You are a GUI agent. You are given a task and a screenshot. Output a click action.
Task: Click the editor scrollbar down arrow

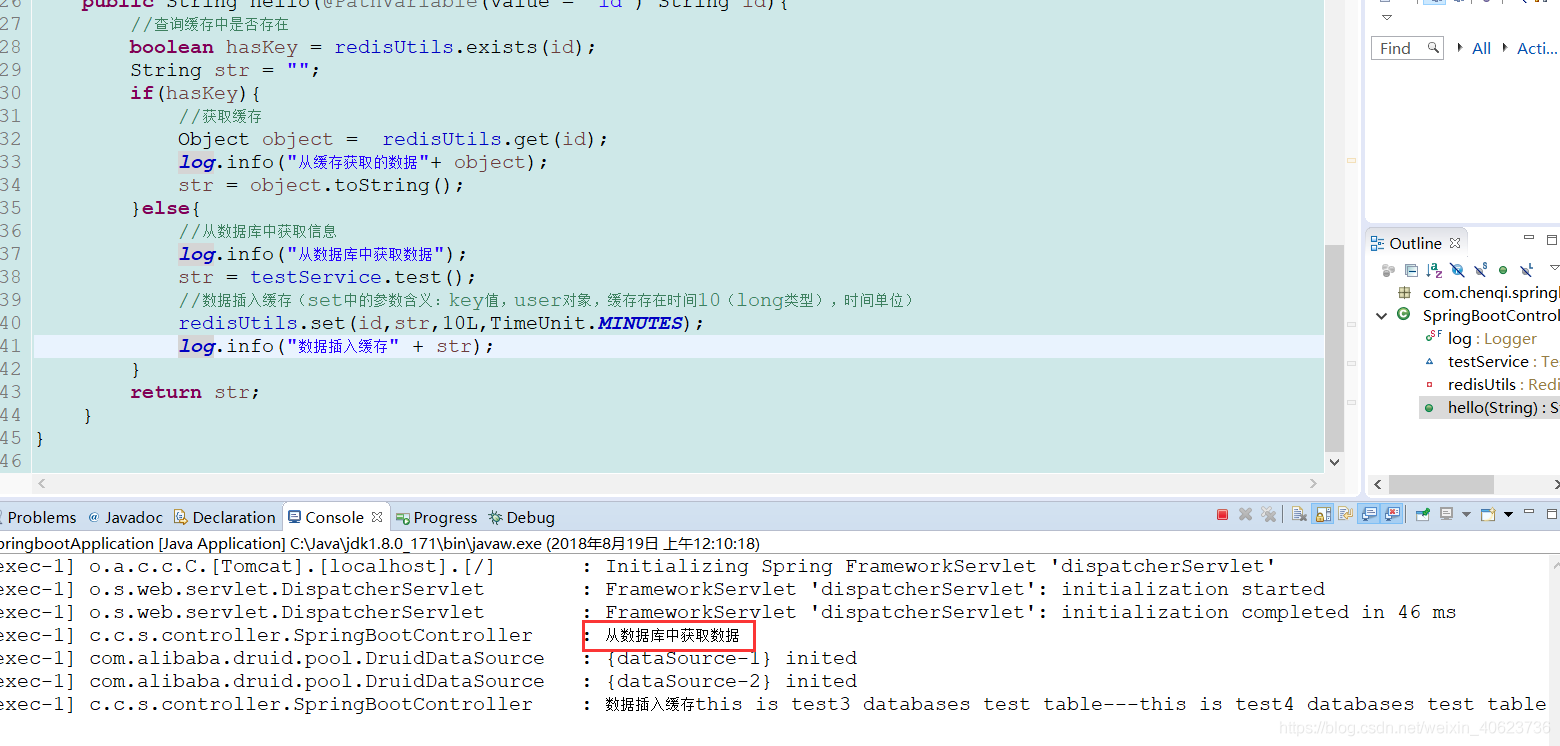tap(1334, 462)
